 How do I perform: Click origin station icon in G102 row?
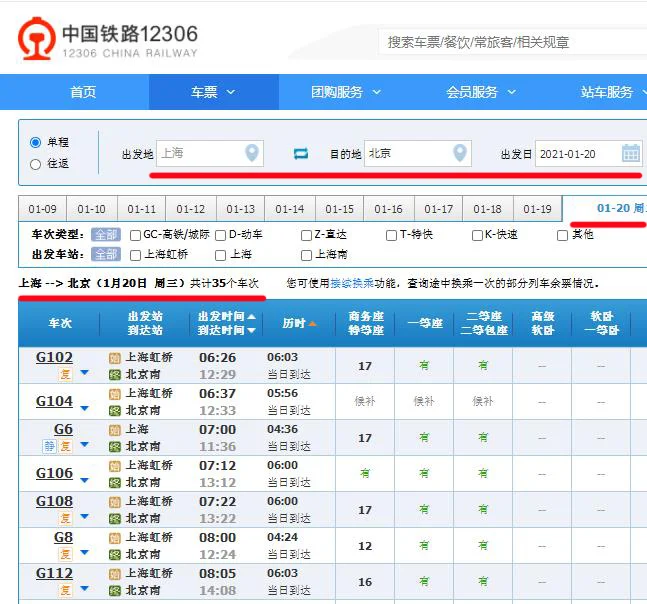pos(115,358)
